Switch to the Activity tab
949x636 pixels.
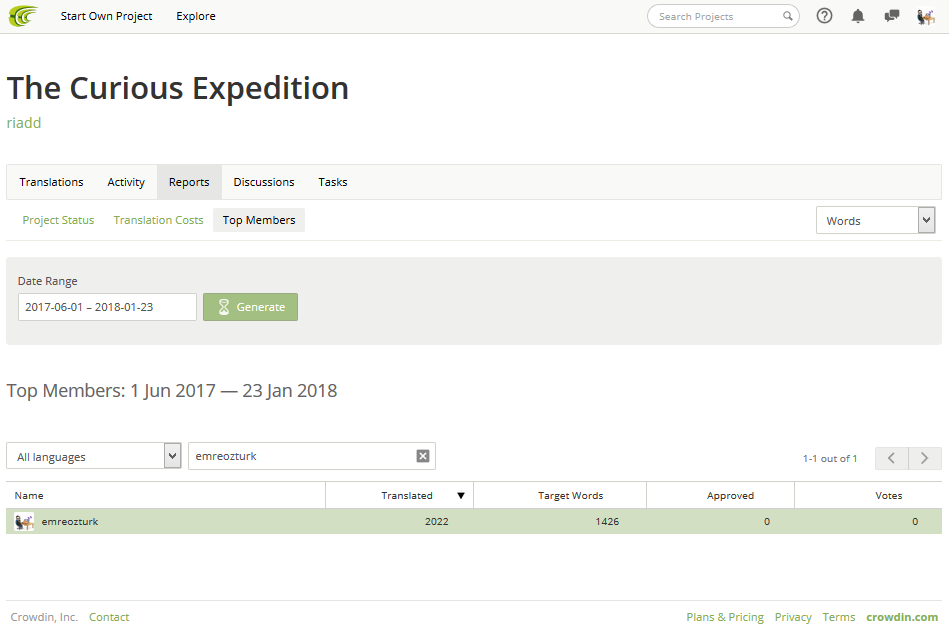(126, 182)
